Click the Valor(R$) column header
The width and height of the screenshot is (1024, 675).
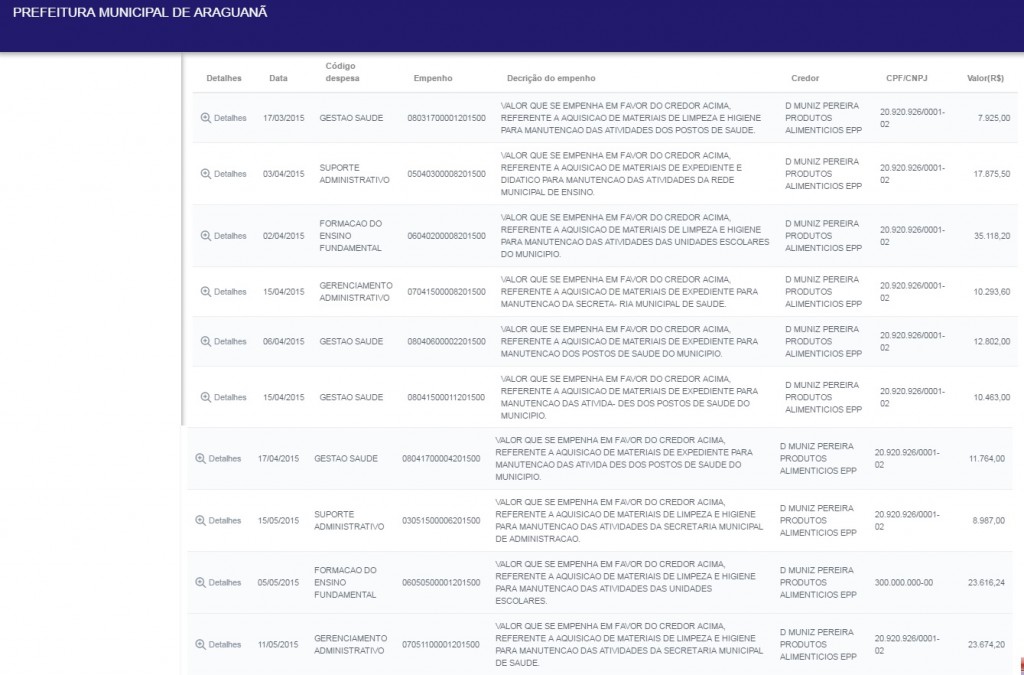(985, 78)
